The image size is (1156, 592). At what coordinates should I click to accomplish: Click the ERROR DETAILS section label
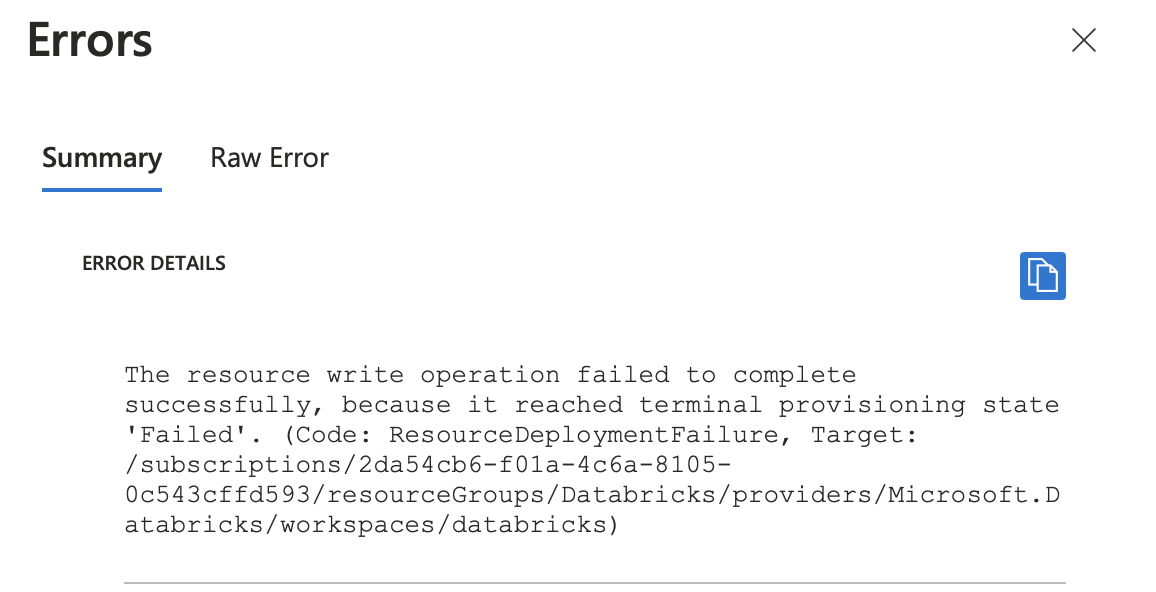tap(154, 263)
